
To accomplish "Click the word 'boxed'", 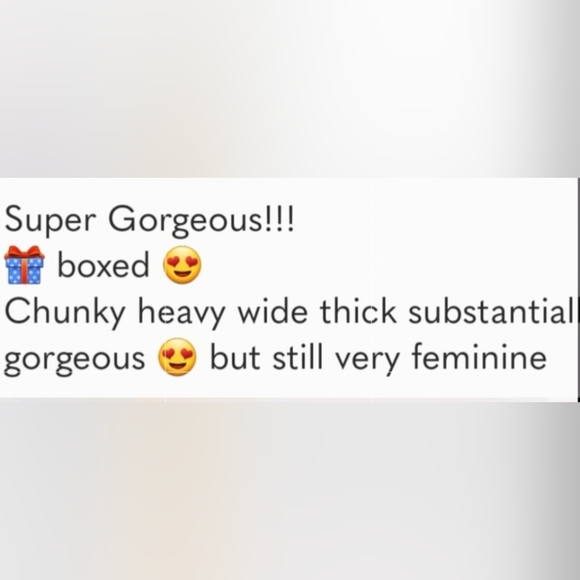I will pos(104,264).
